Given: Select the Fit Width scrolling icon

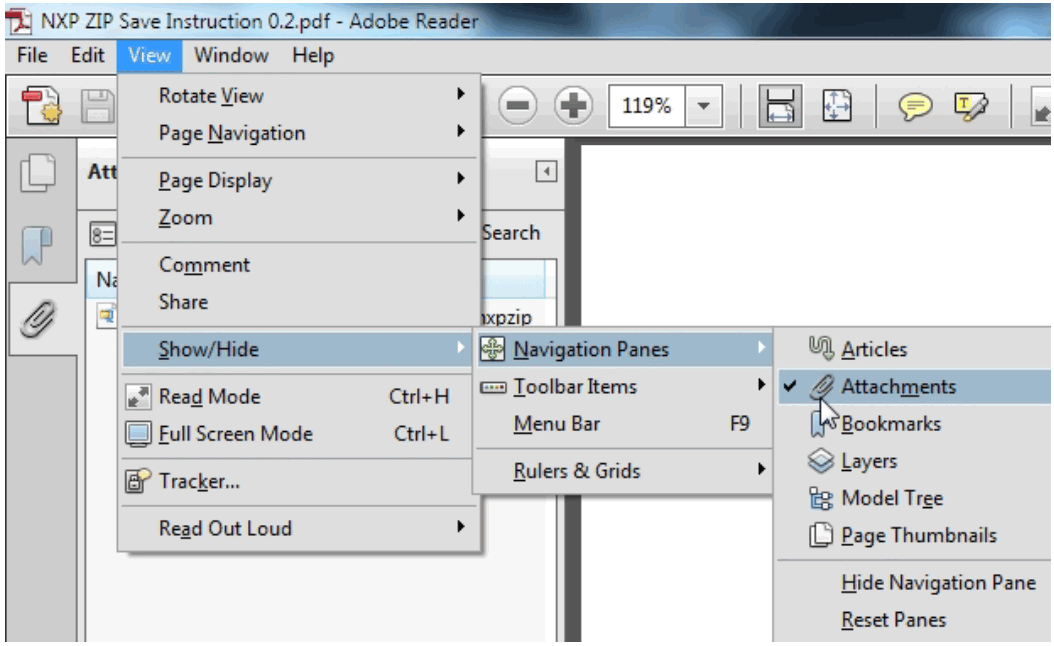Looking at the screenshot, I should coord(780,106).
